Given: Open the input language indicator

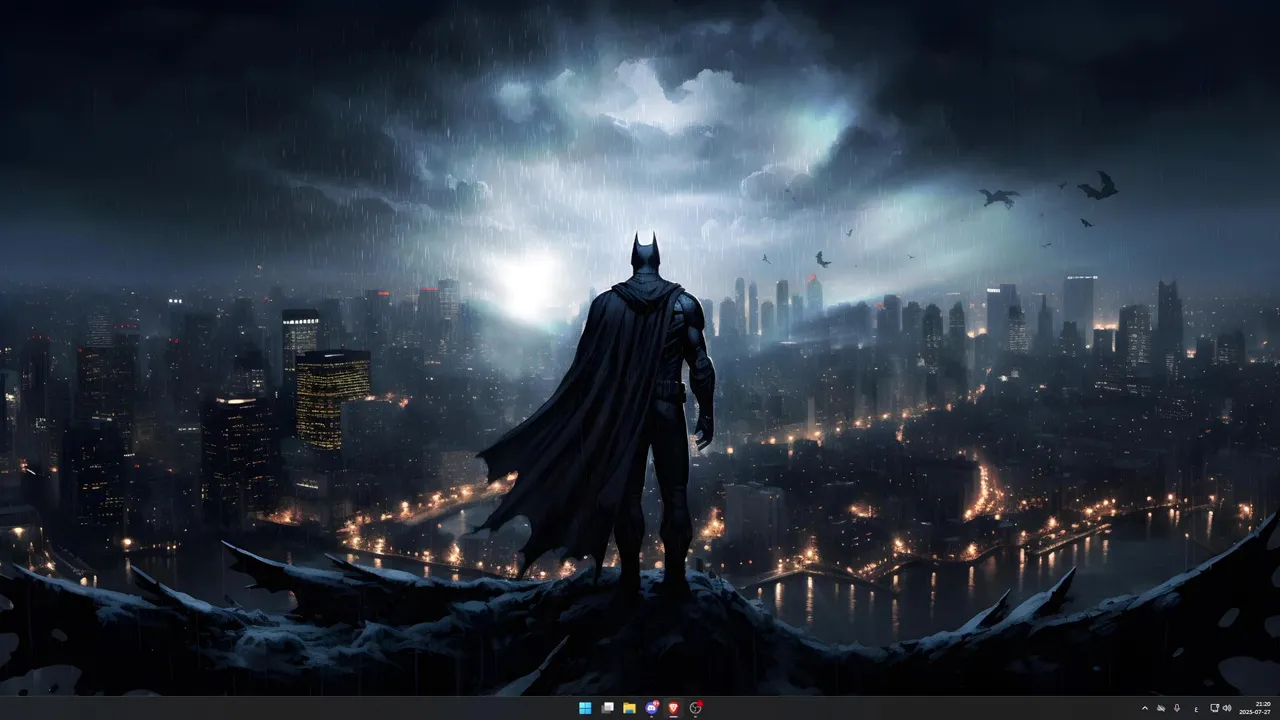Looking at the screenshot, I should 1196,708.
